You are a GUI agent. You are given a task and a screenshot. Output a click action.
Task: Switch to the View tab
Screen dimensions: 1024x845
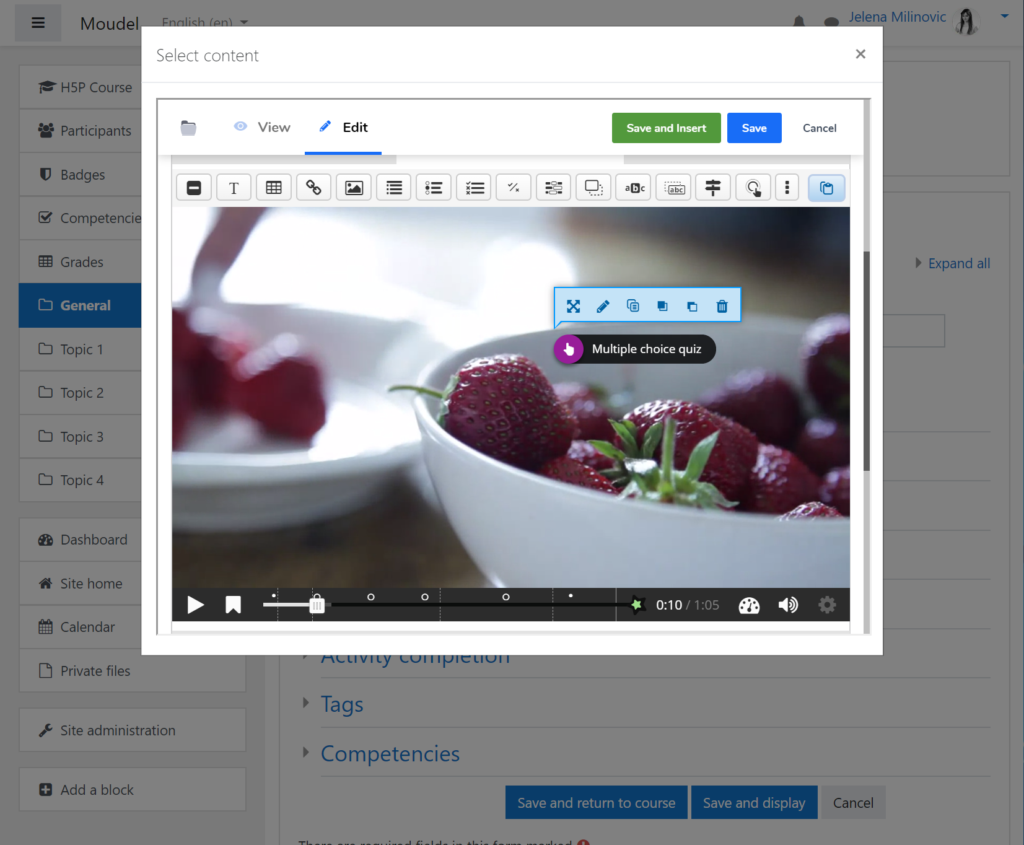[262, 127]
